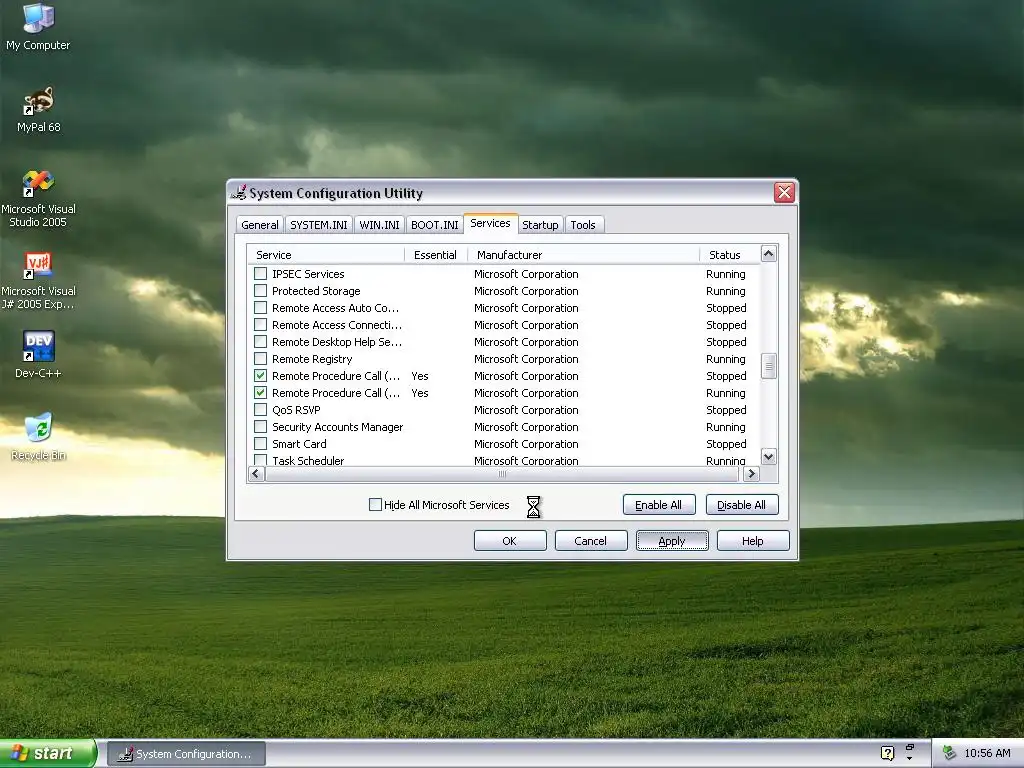Launch Dev-C++ desktop shortcut
The image size is (1024, 768).
pyautogui.click(x=38, y=355)
